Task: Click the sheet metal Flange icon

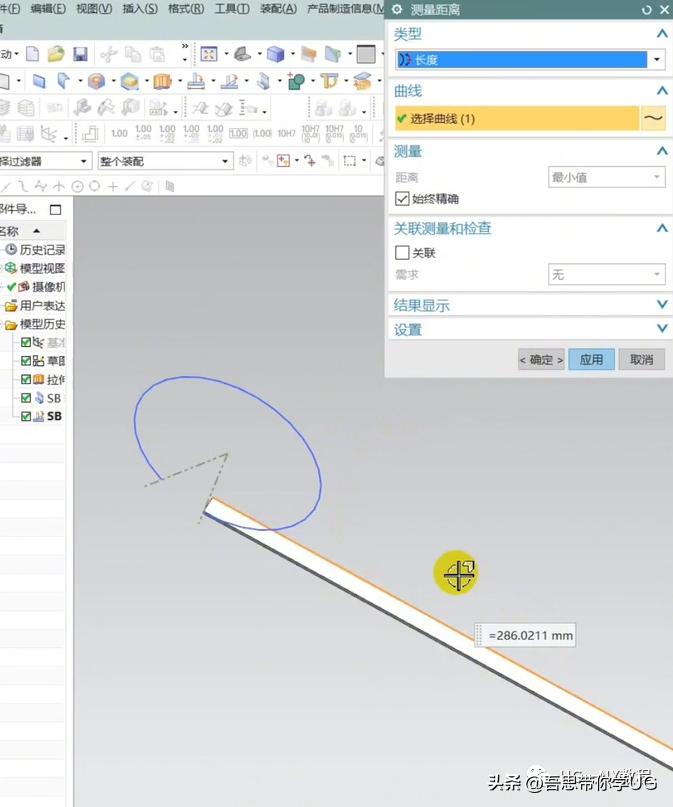Action: [63, 81]
